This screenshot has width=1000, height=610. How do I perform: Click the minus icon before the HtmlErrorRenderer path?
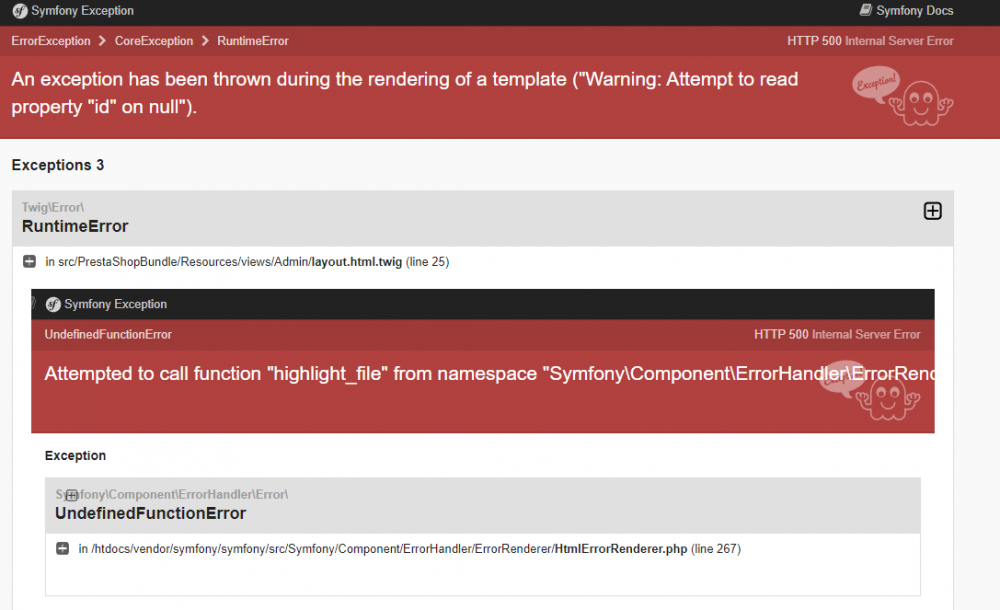61,549
